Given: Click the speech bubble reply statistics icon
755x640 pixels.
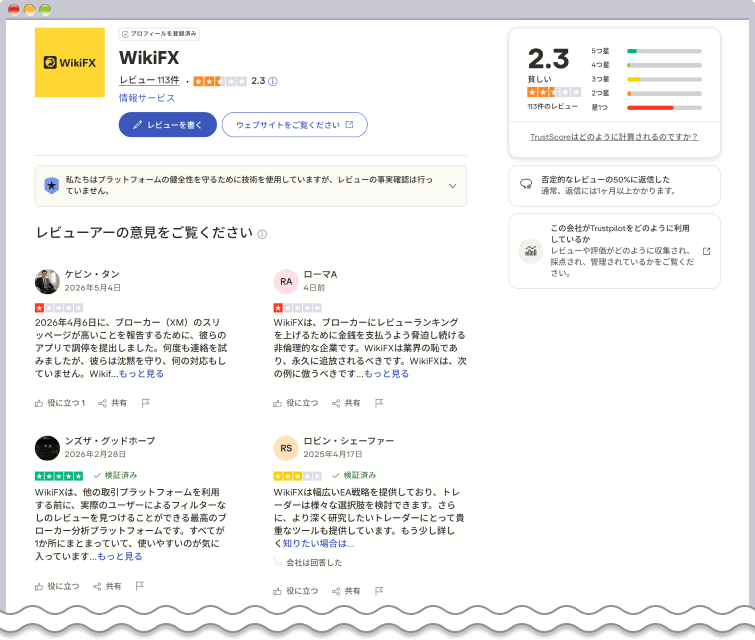Looking at the screenshot, I should 526,184.
